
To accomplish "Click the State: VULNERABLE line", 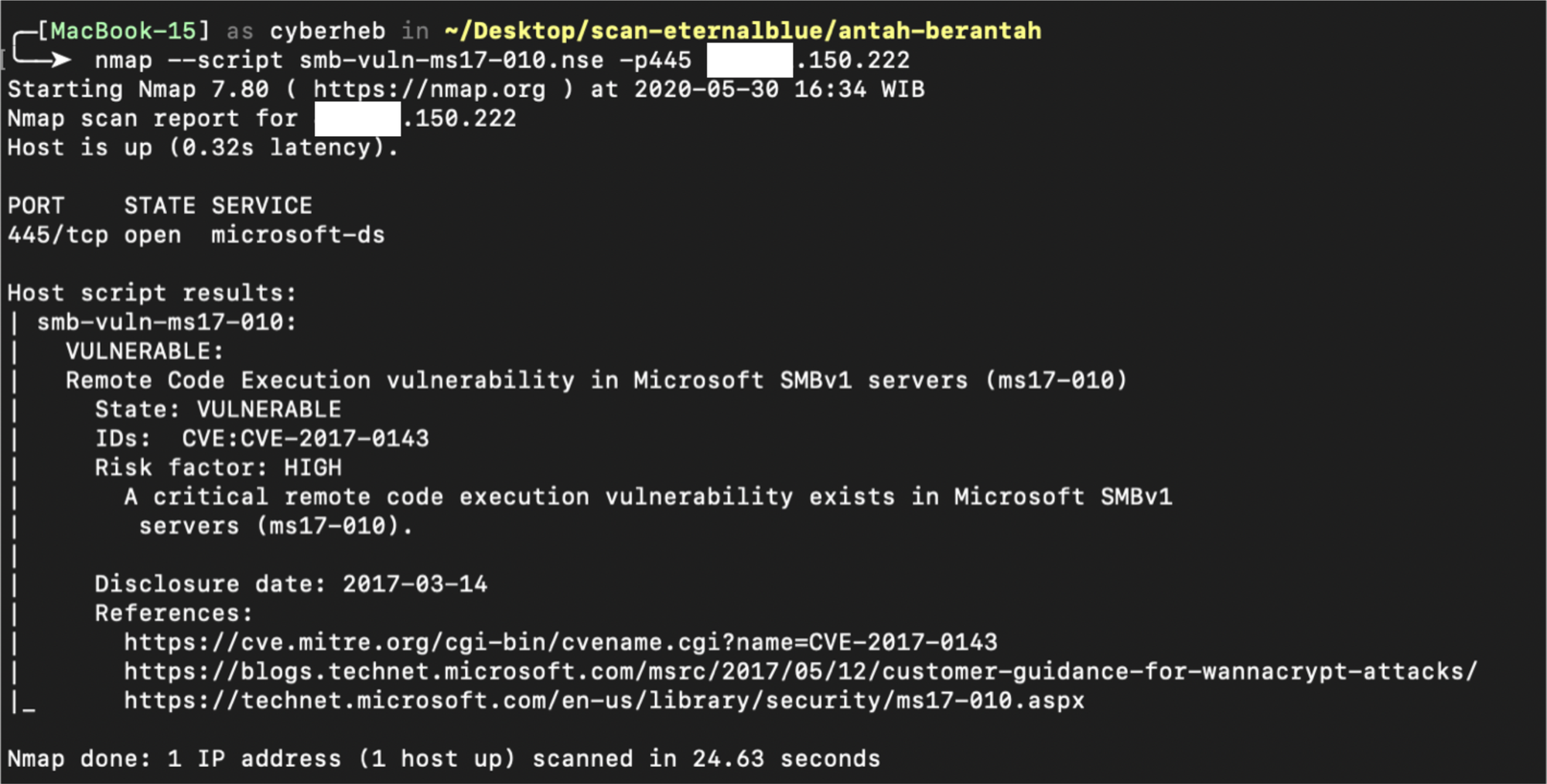I will point(217,409).
